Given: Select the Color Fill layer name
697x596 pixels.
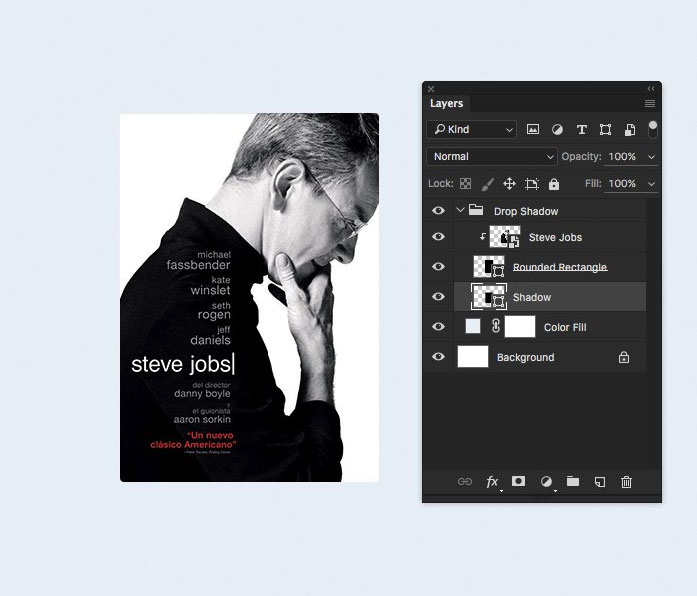Looking at the screenshot, I should pos(565,327).
